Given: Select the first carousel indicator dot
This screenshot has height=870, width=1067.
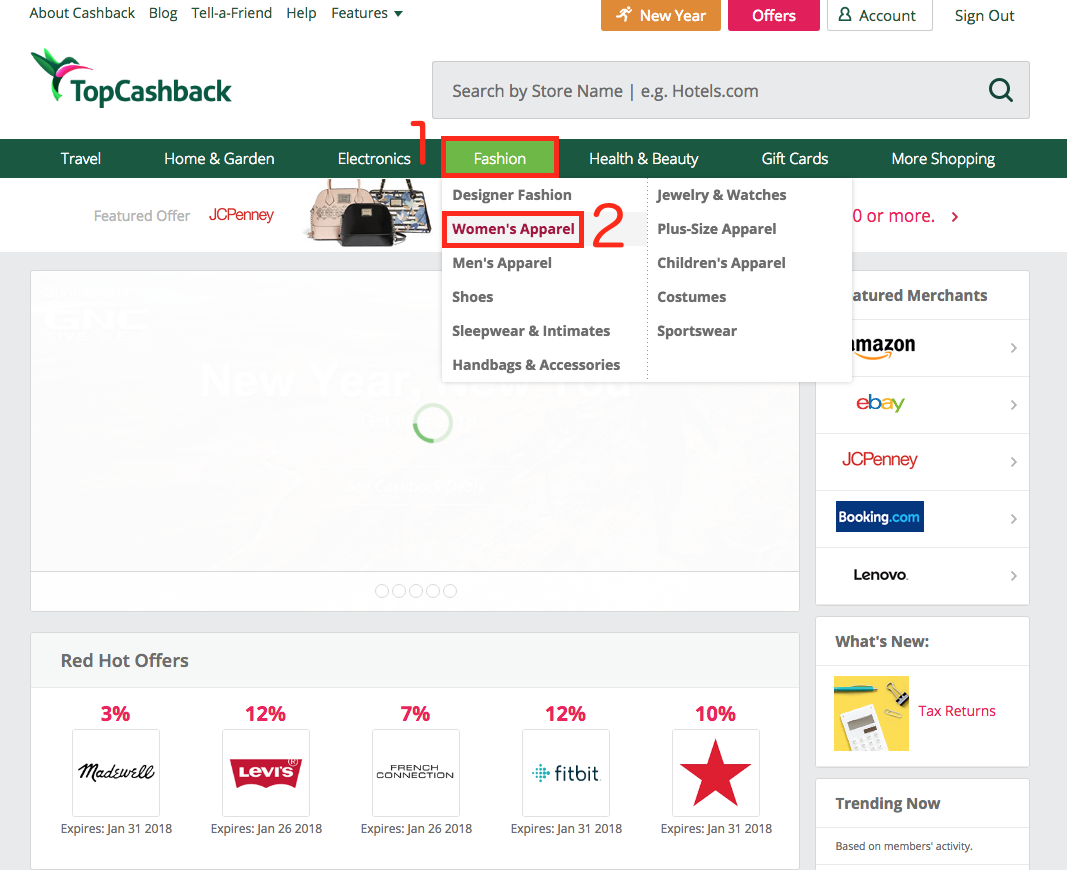Looking at the screenshot, I should (382, 591).
